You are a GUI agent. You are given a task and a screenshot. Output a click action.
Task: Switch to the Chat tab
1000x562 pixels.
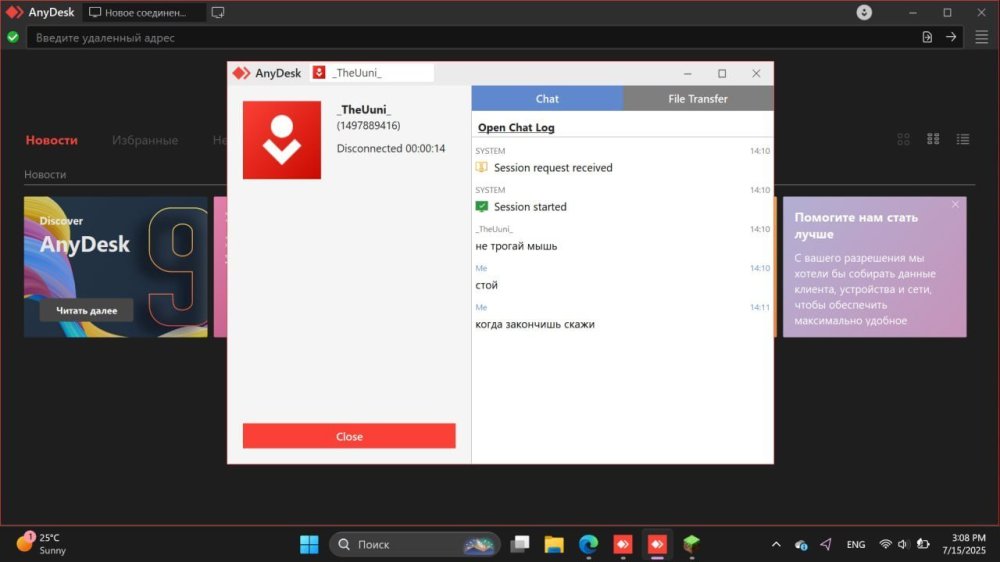(547, 99)
